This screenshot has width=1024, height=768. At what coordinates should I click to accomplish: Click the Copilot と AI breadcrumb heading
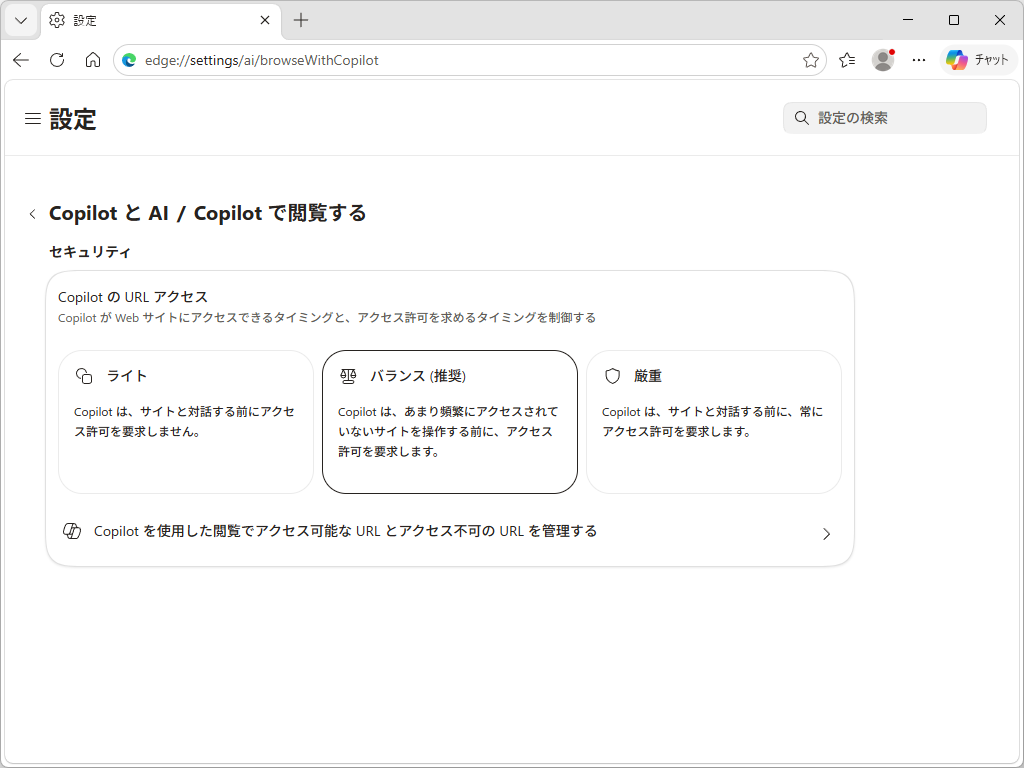109,213
